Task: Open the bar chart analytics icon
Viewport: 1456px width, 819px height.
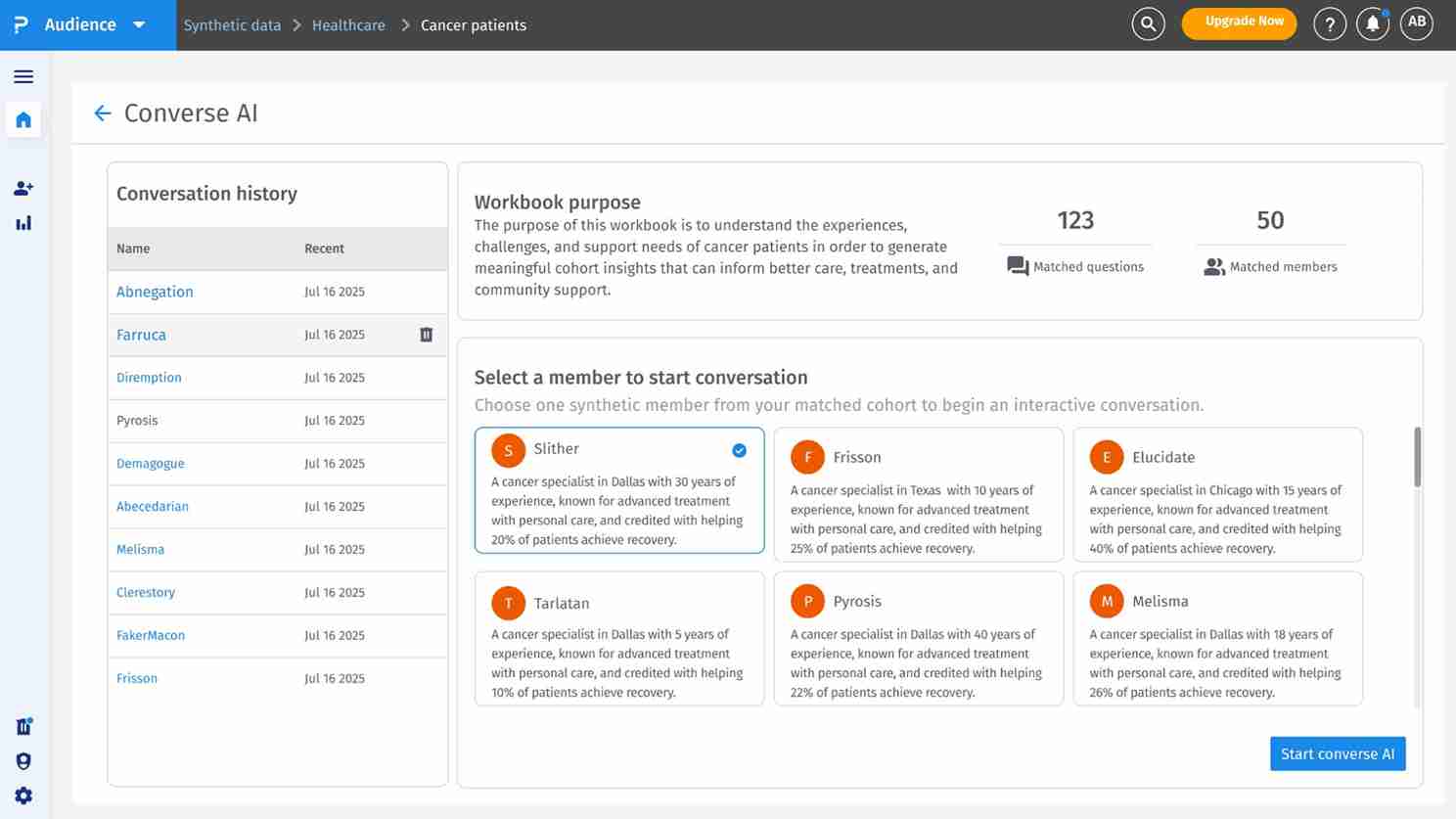Action: click(x=23, y=223)
